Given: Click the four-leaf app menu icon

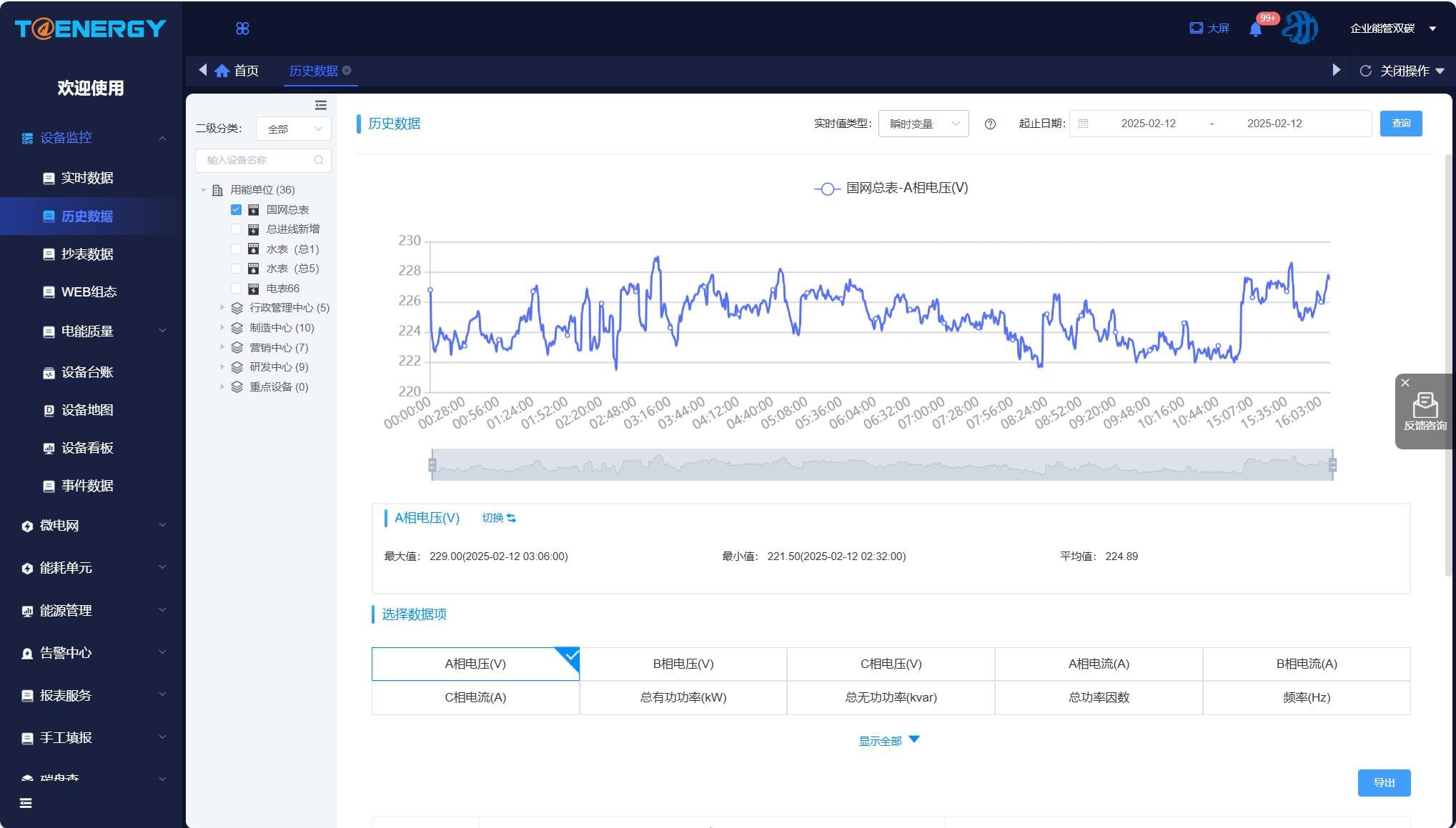Looking at the screenshot, I should tap(242, 29).
